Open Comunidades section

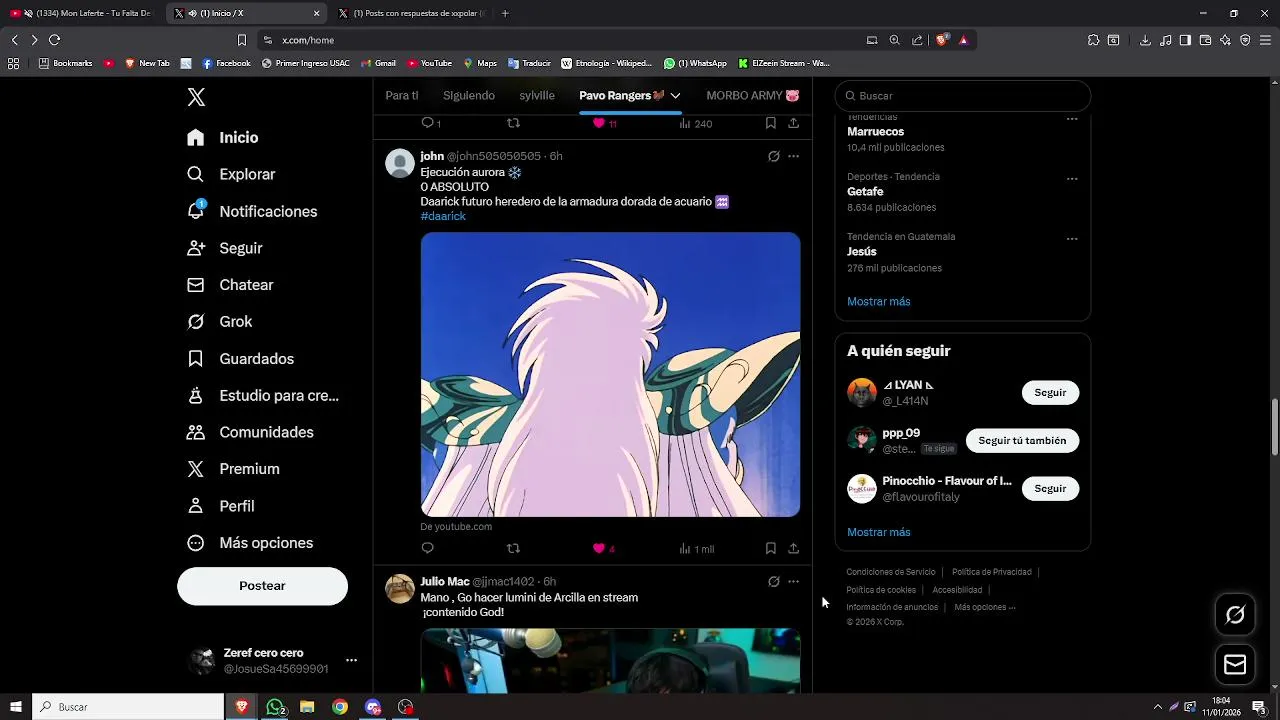250,432
